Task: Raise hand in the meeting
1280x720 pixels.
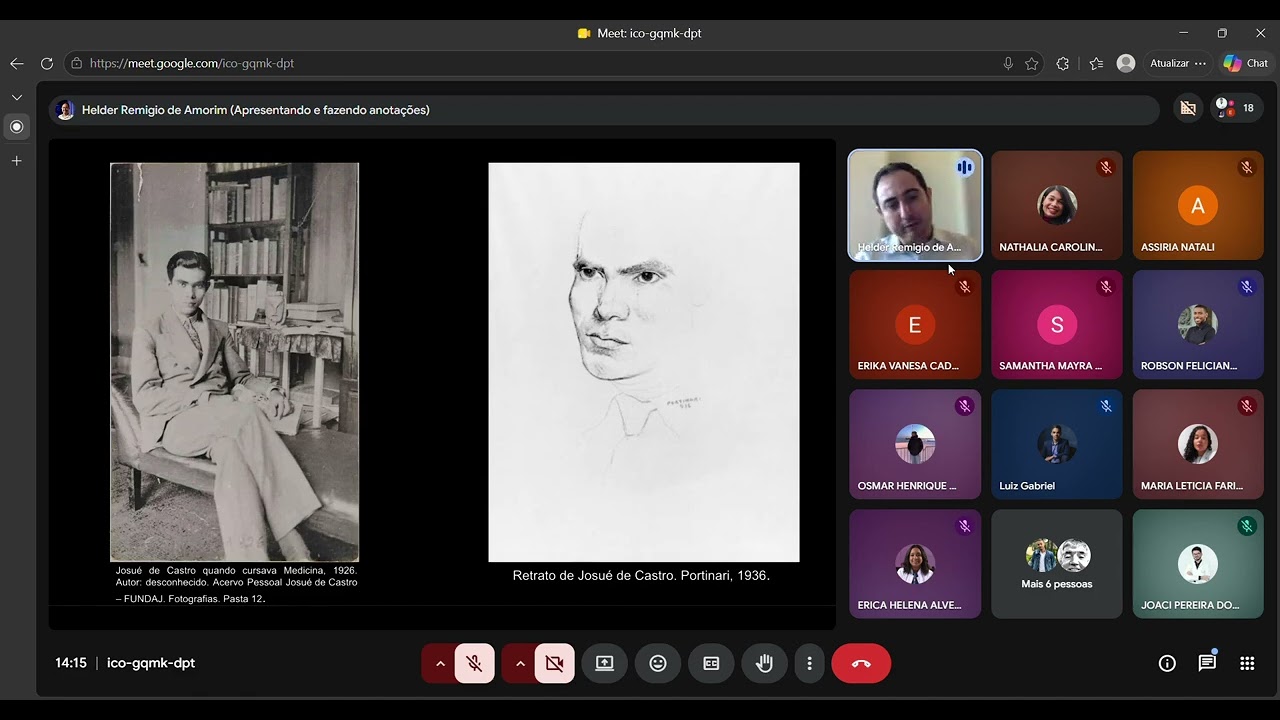Action: coord(764,663)
